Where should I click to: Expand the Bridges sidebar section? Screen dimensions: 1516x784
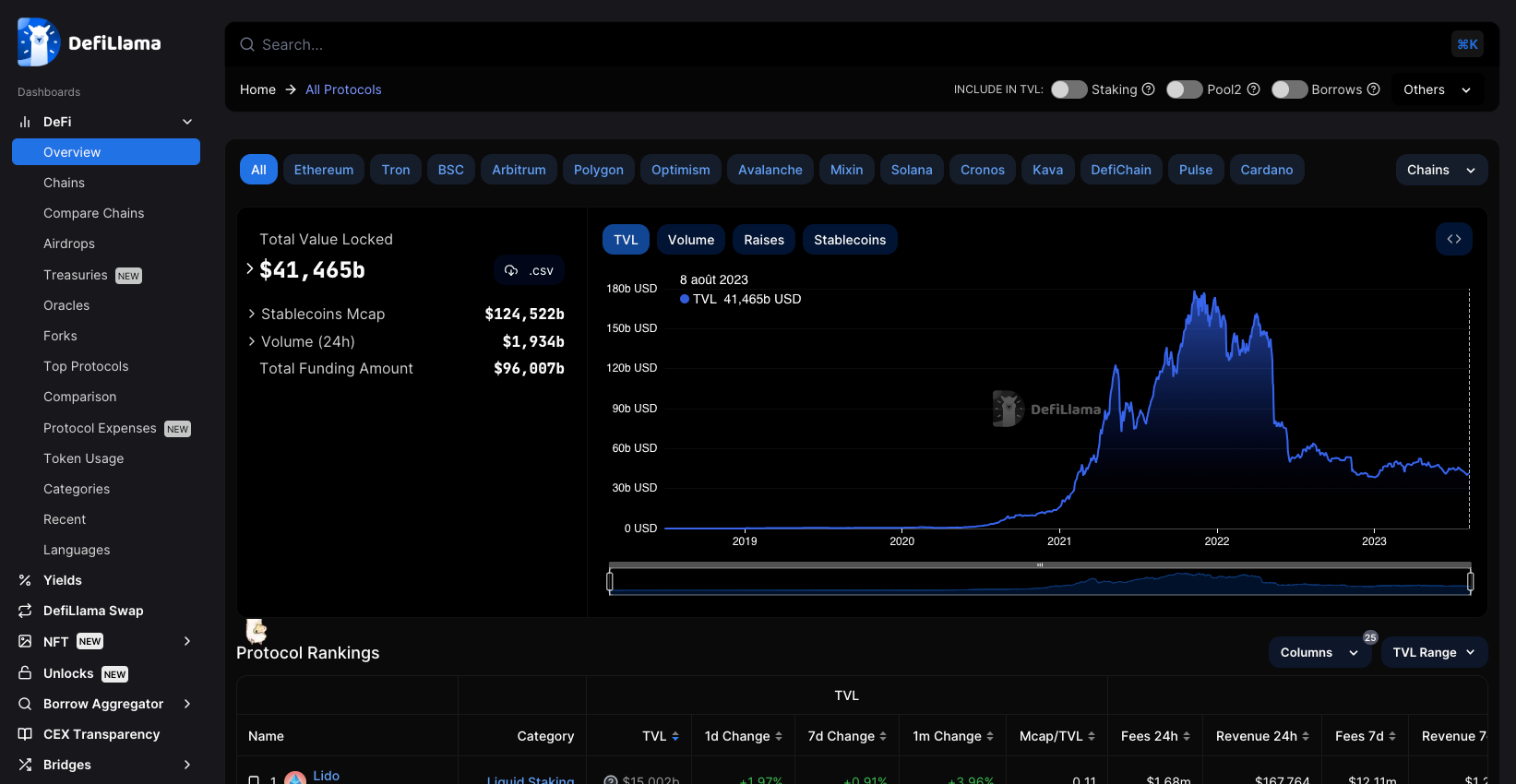click(x=187, y=765)
